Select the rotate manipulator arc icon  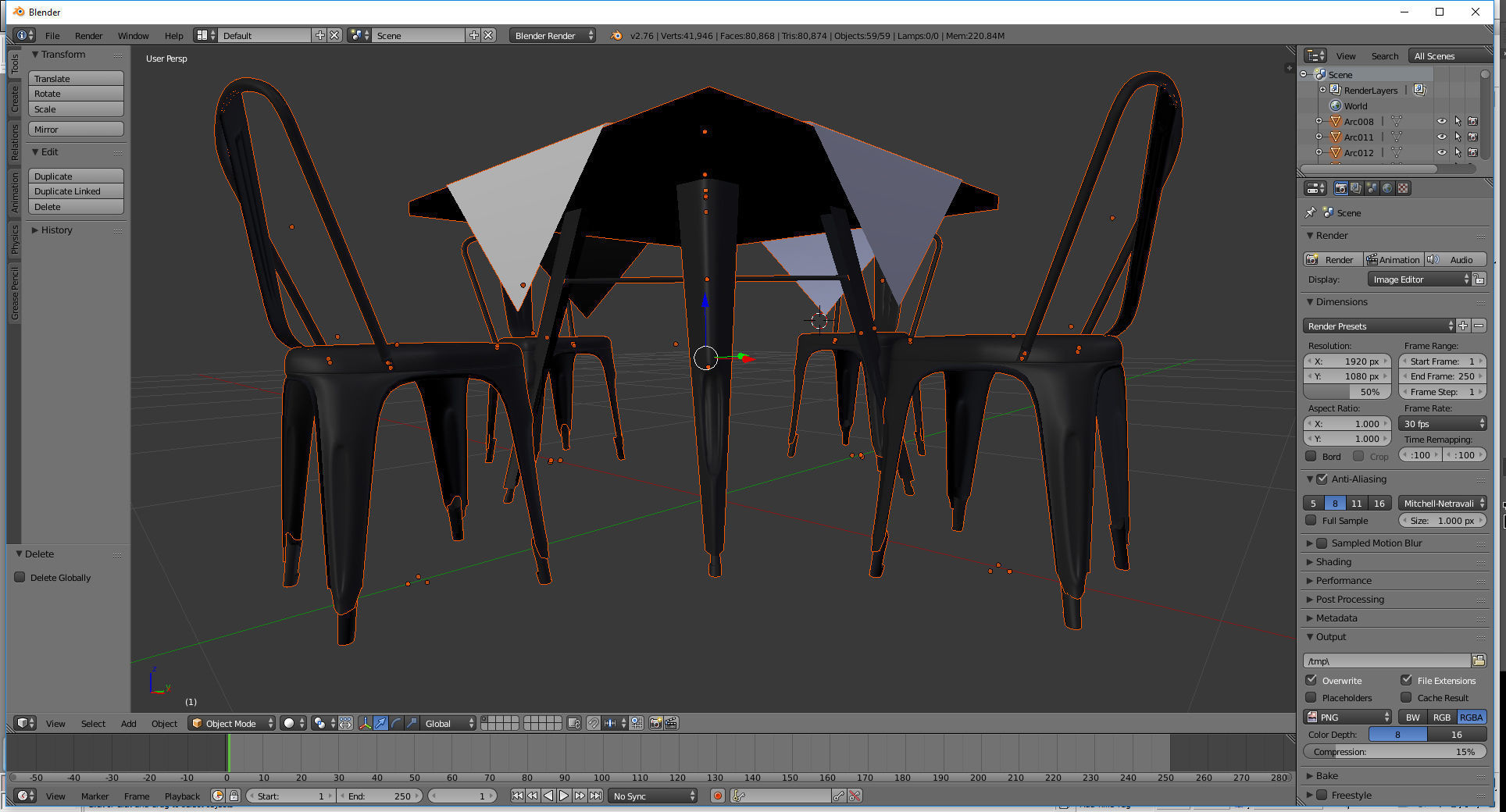(396, 723)
